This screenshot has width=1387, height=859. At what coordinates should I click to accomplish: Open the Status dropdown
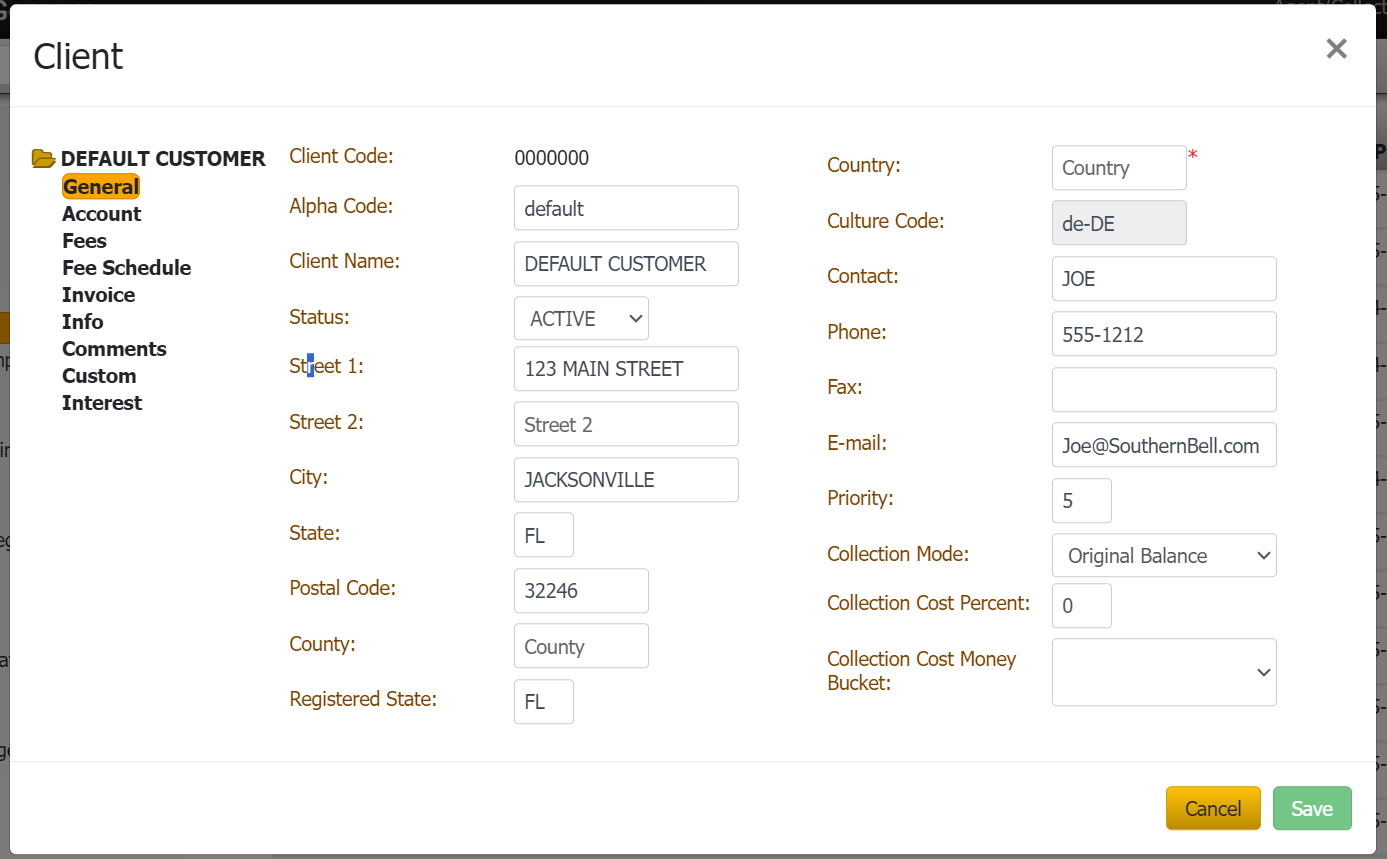(581, 319)
